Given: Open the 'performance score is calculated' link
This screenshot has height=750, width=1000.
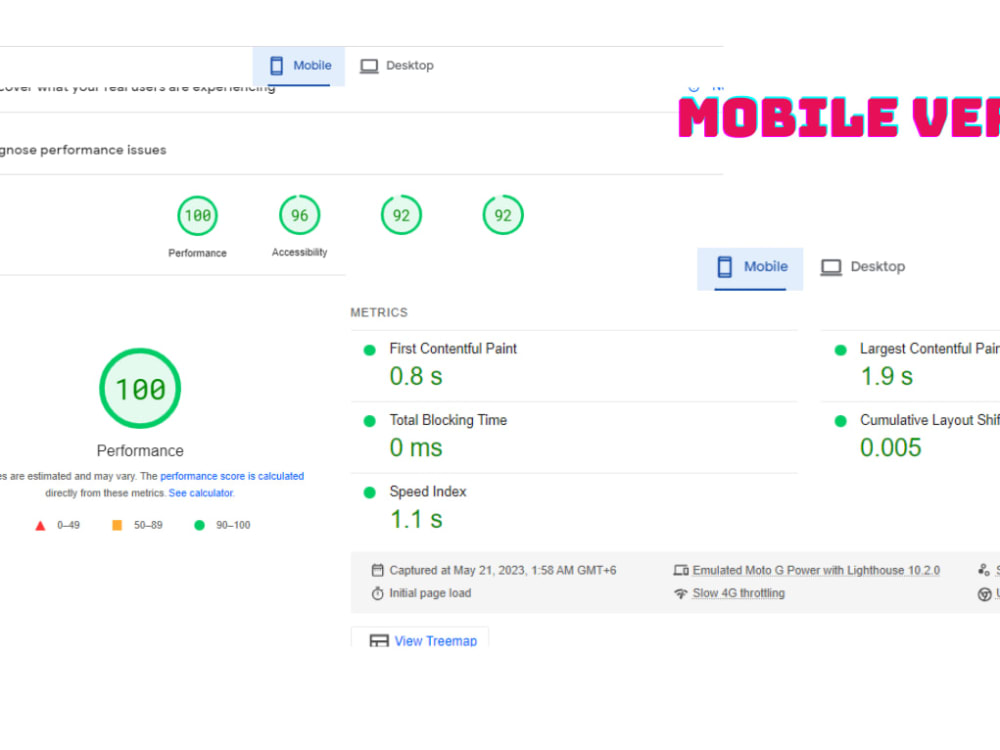Looking at the screenshot, I should click(x=232, y=476).
